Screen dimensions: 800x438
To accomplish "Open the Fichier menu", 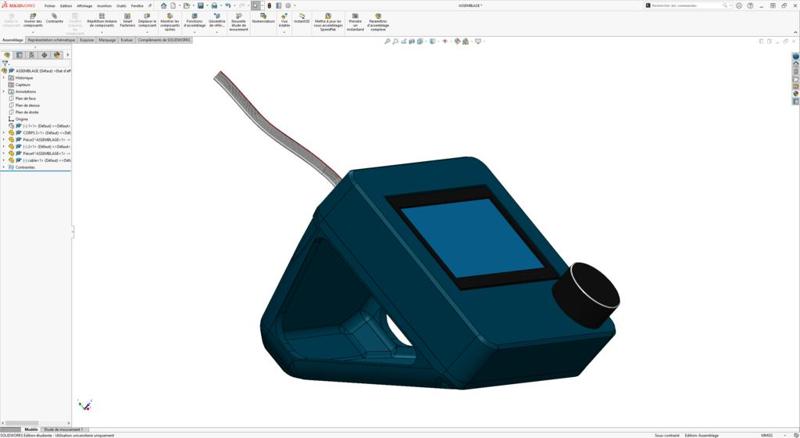I will (x=49, y=6).
